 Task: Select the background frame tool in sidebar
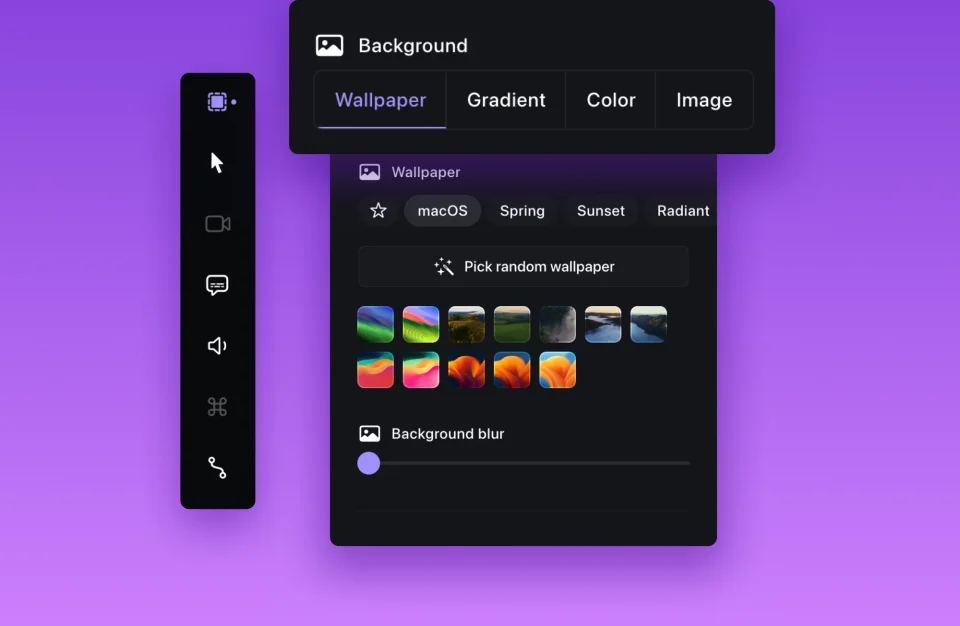point(217,102)
